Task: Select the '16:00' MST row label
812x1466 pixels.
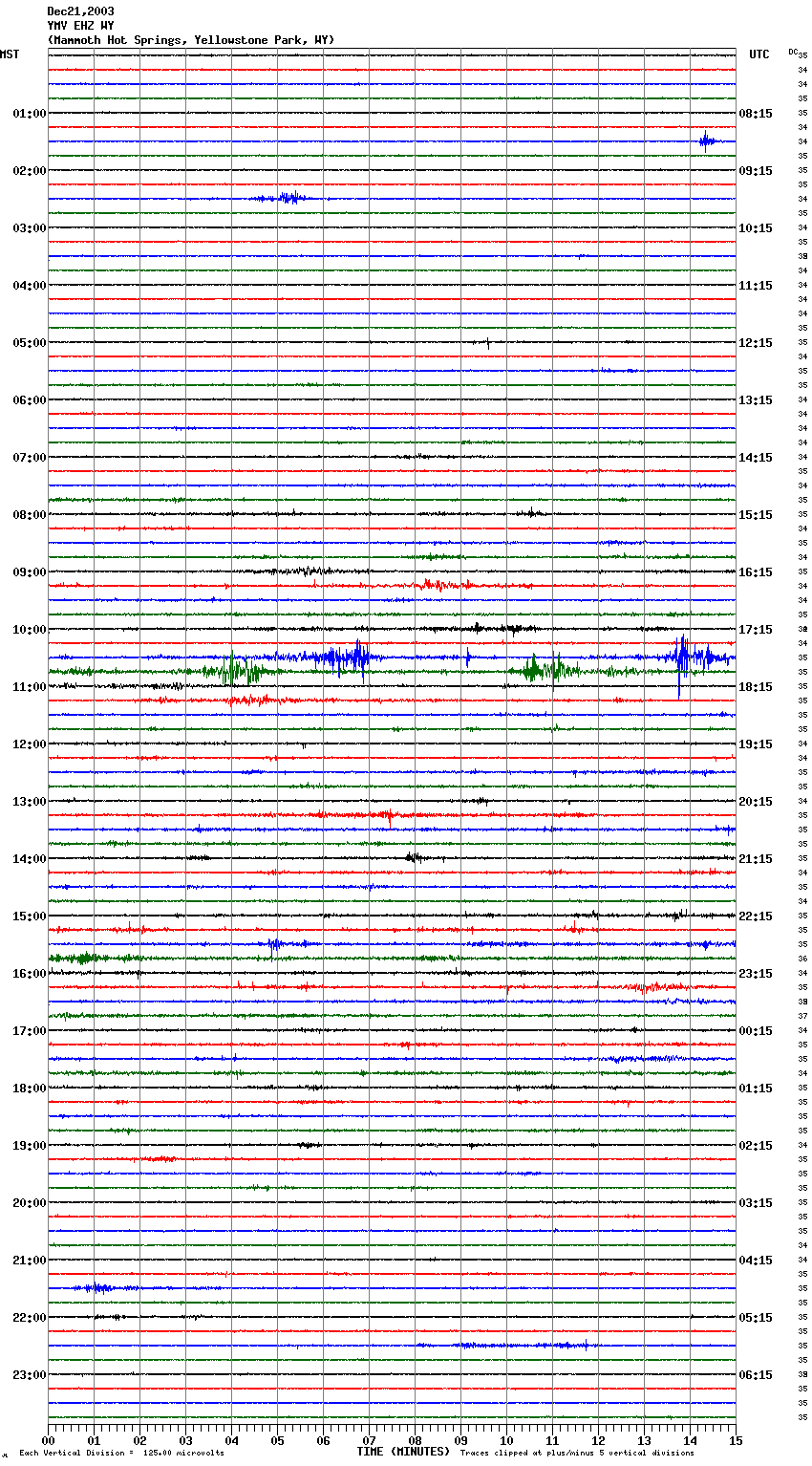Action: 29,974
